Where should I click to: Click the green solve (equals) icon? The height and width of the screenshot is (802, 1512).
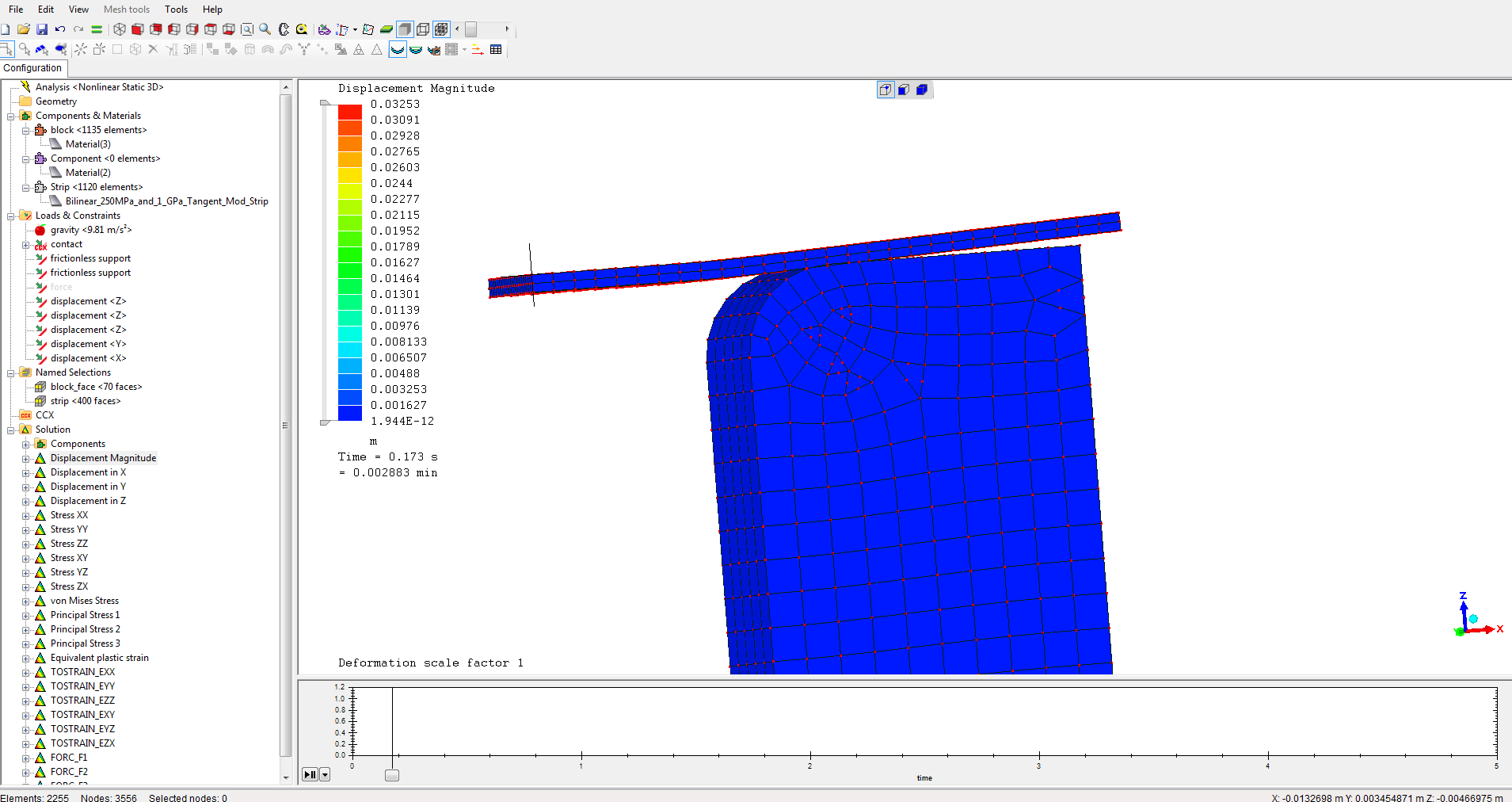pyautogui.click(x=96, y=29)
